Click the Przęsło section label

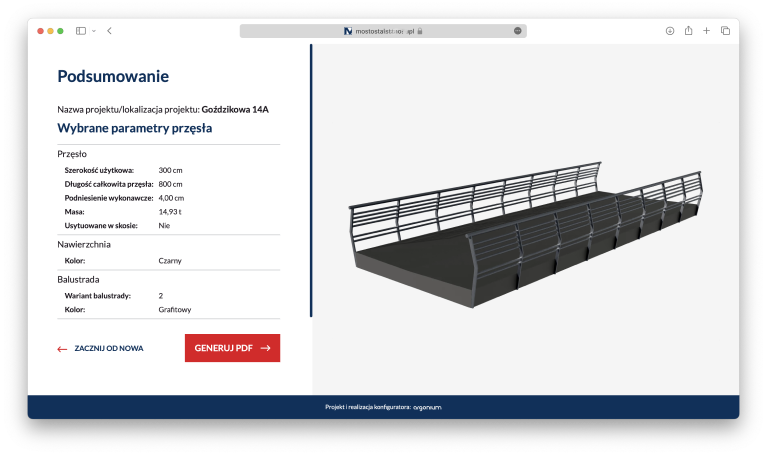(72, 154)
